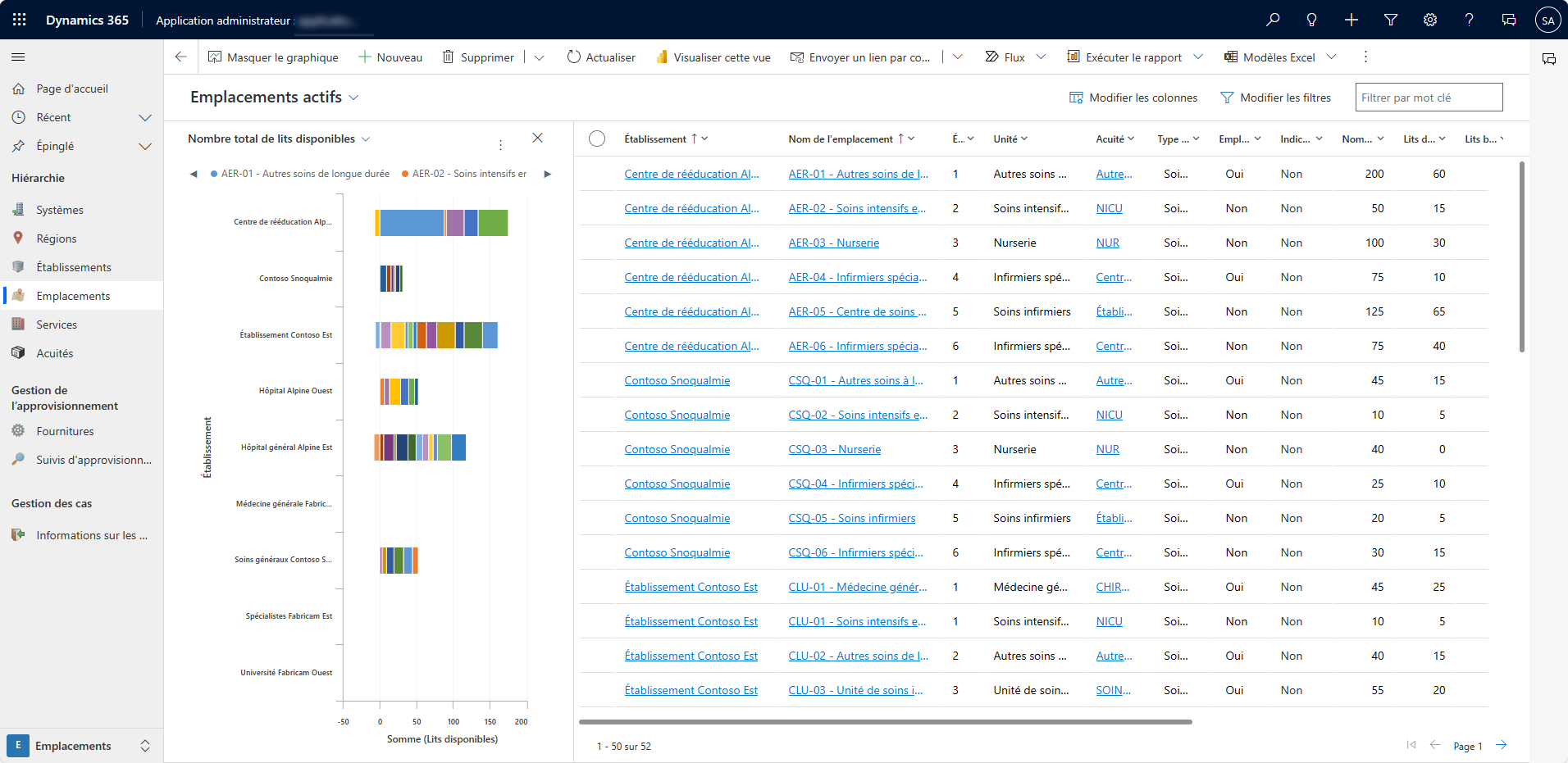The image size is (1568, 763).
Task: Click Modifier les colonnes
Action: click(1133, 98)
